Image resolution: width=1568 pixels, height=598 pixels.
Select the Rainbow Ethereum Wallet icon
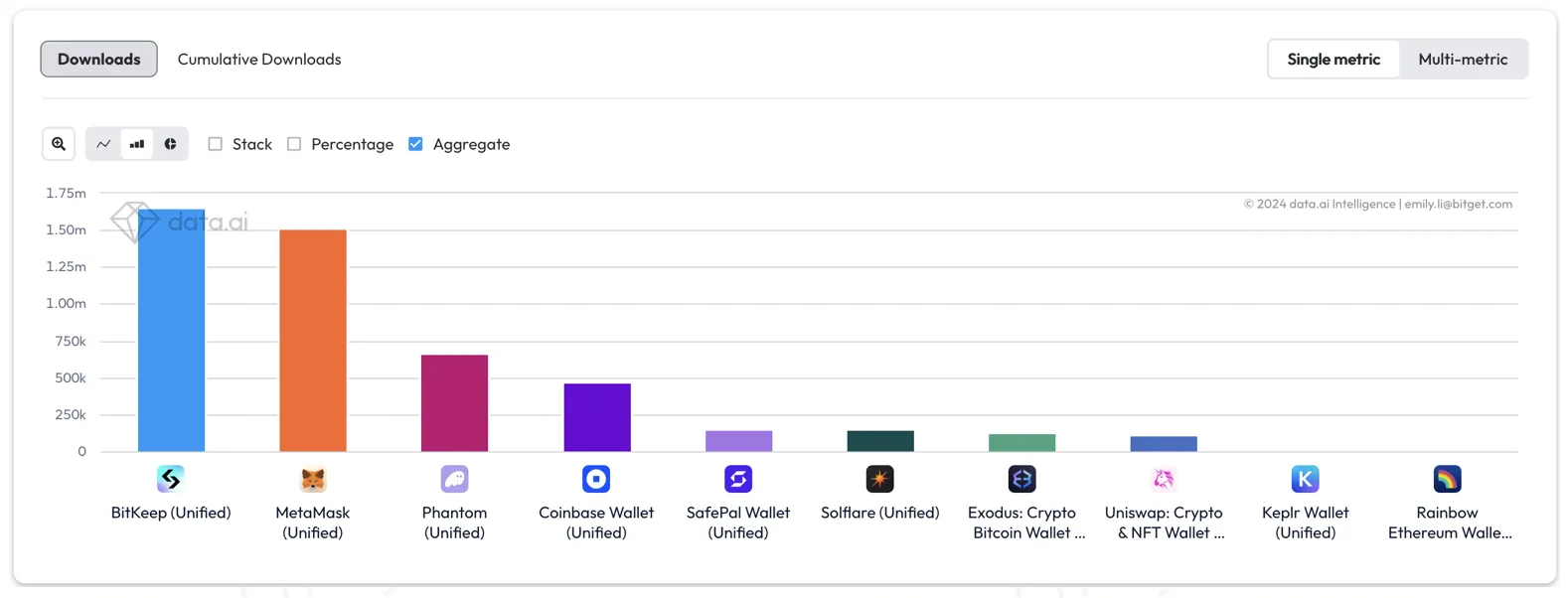1447,479
